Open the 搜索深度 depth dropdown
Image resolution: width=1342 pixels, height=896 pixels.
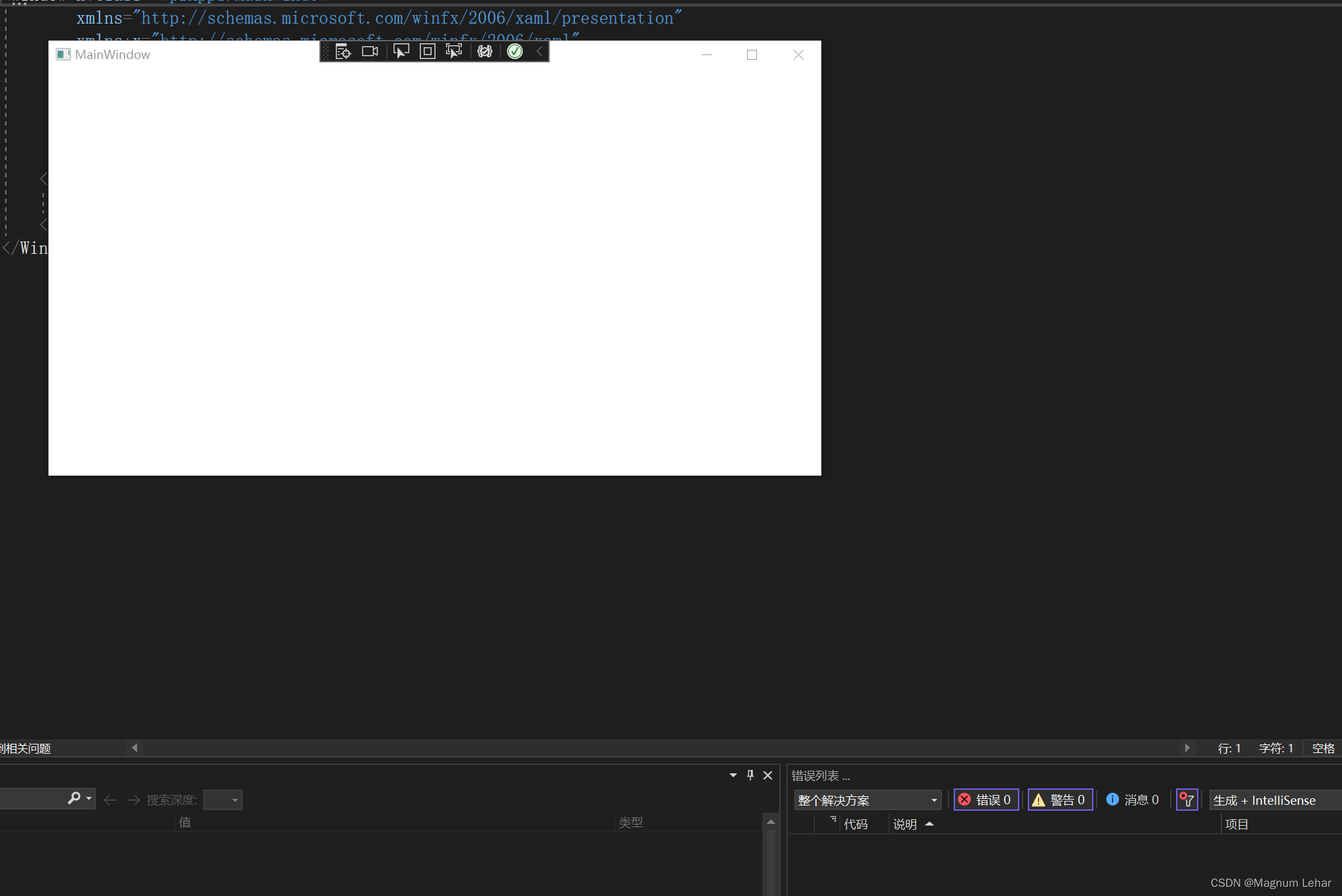click(223, 800)
